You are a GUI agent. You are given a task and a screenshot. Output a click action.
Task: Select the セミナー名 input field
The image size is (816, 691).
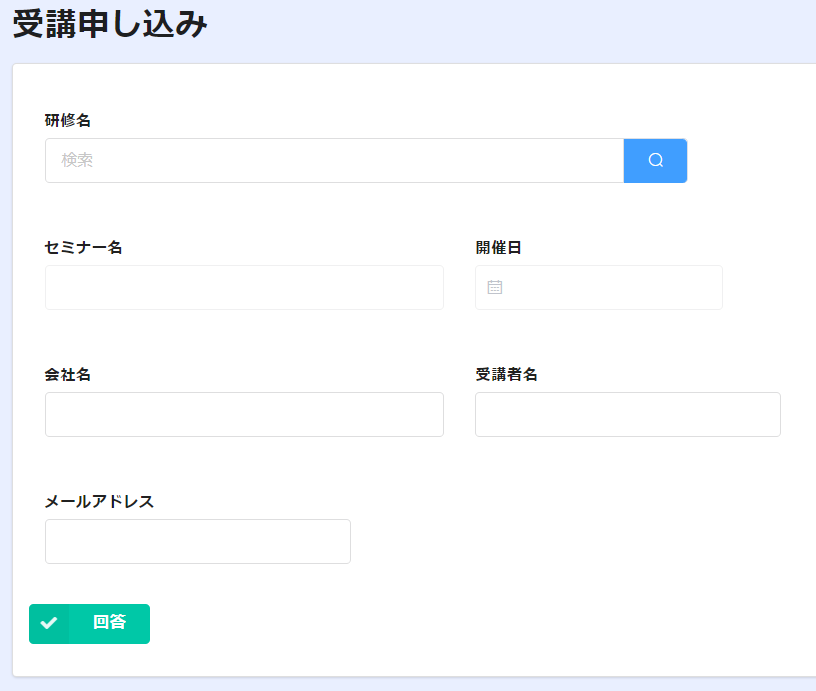pos(244,287)
